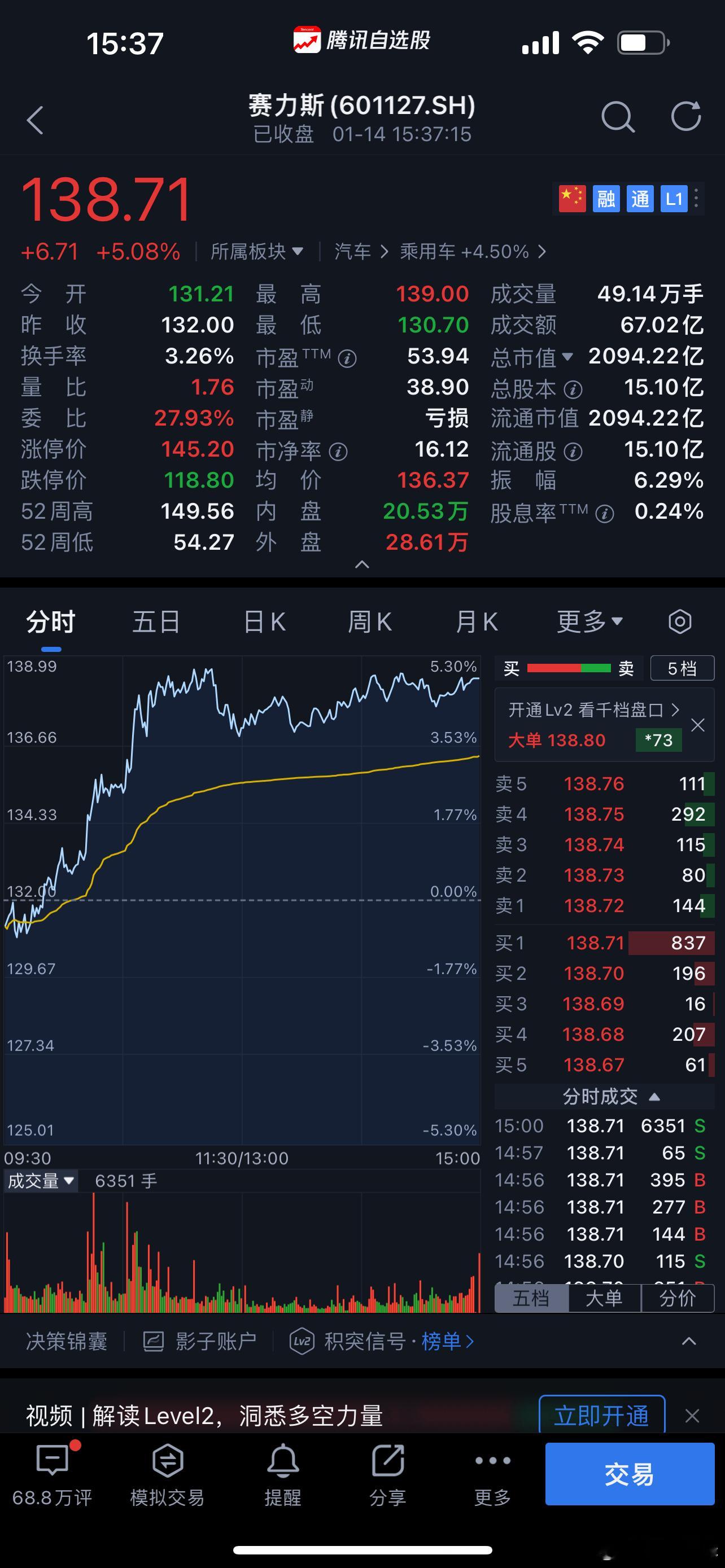Viewport: 725px width, 1568px height.
Task: Tap 卖5 138.76 order row
Action: pos(605,783)
